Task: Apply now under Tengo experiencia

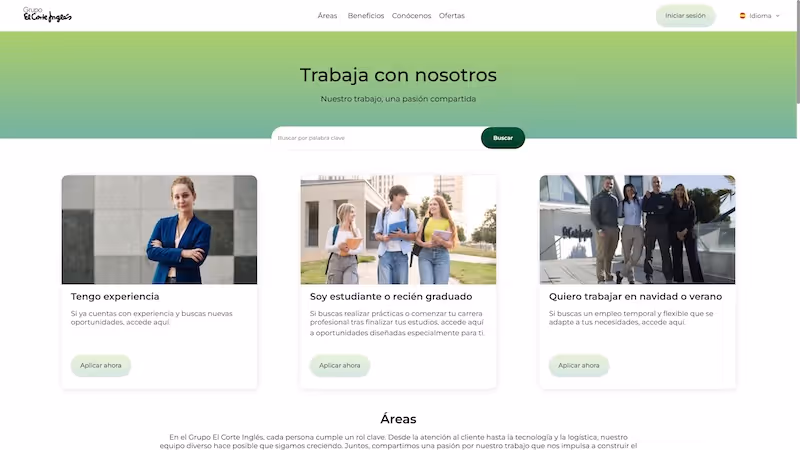Action: pos(101,365)
